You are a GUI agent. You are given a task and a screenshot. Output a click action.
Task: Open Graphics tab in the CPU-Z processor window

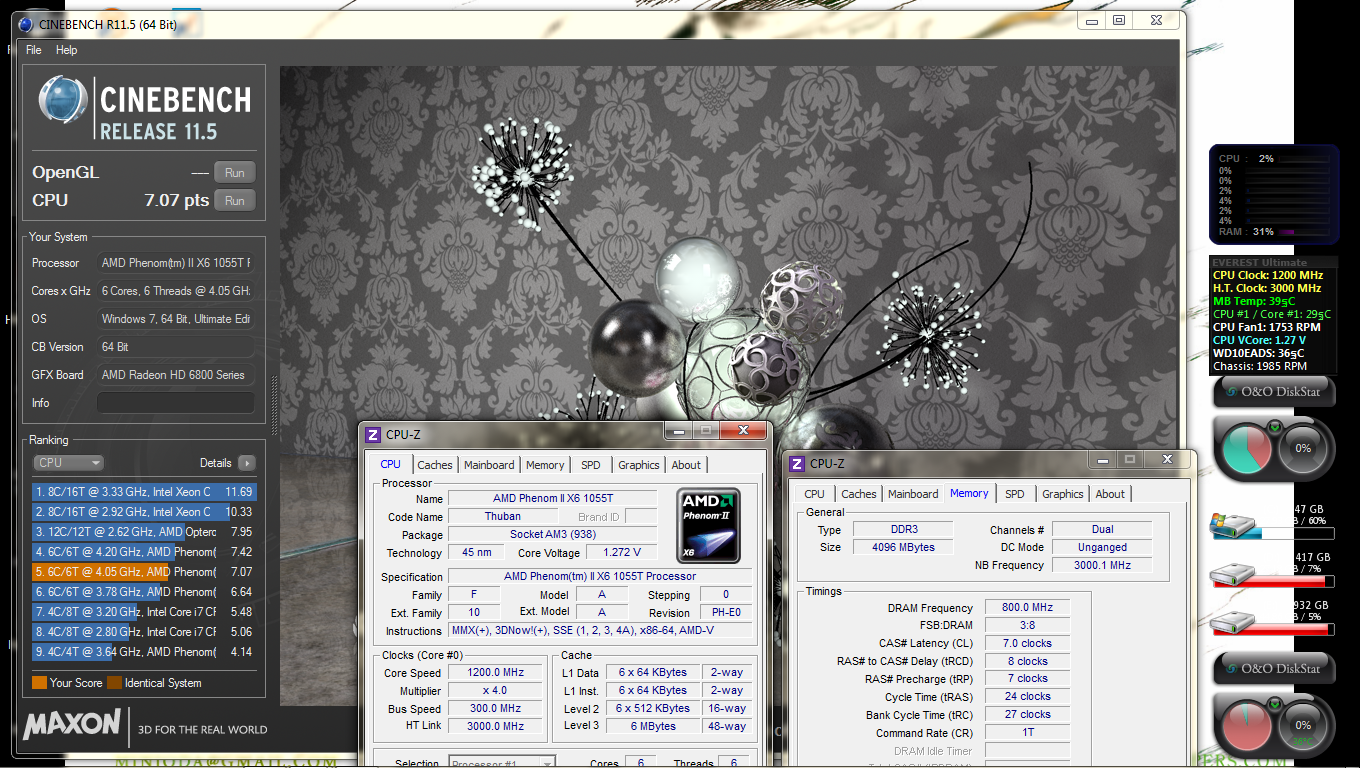click(639, 465)
